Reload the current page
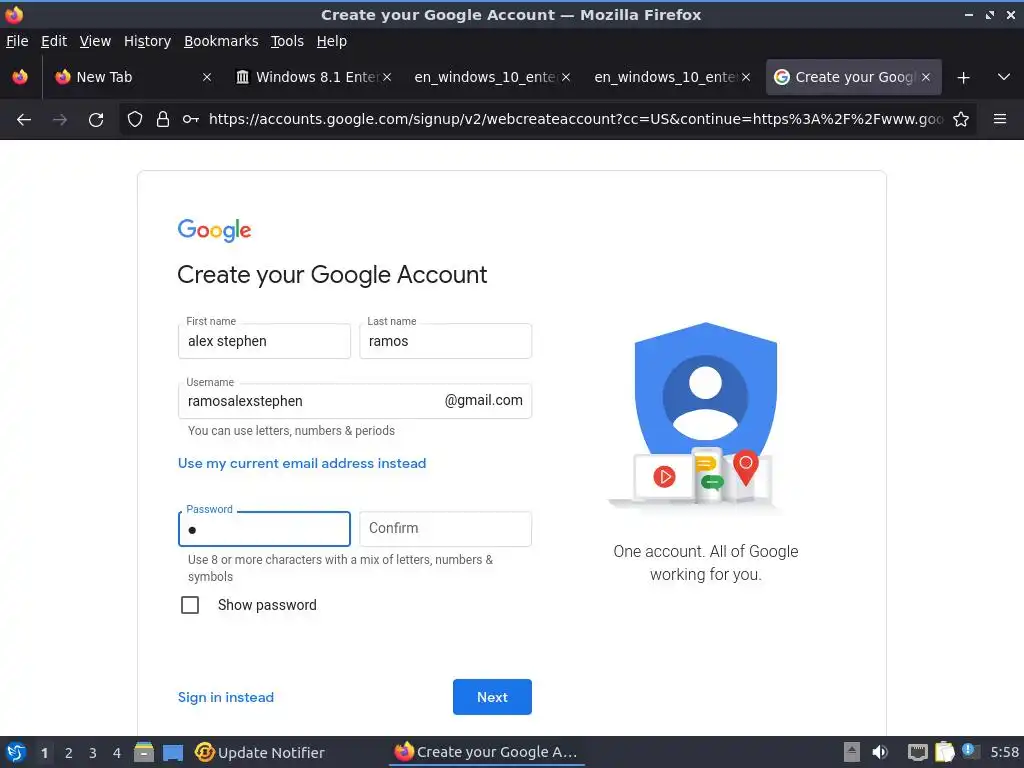This screenshot has height=768, width=1024. (x=96, y=120)
